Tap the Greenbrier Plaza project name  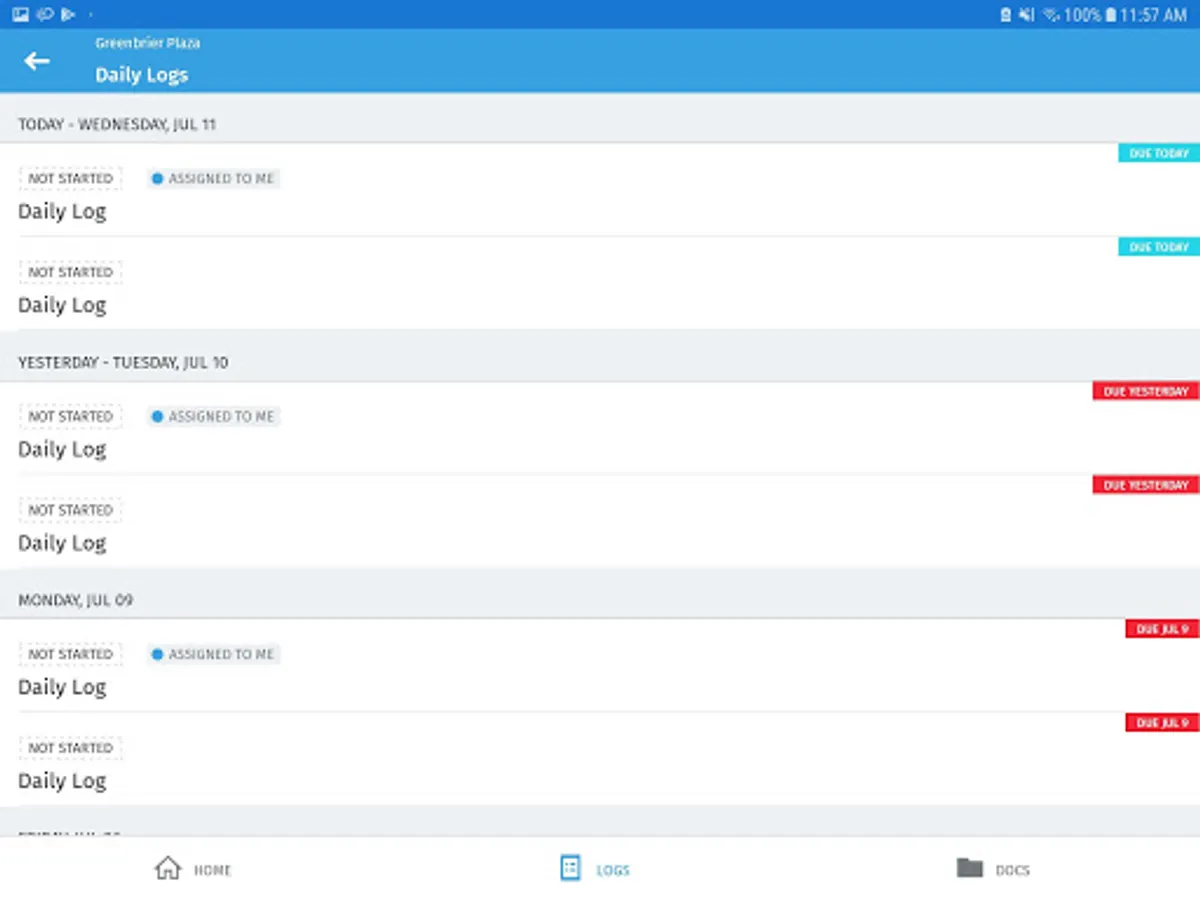point(147,43)
